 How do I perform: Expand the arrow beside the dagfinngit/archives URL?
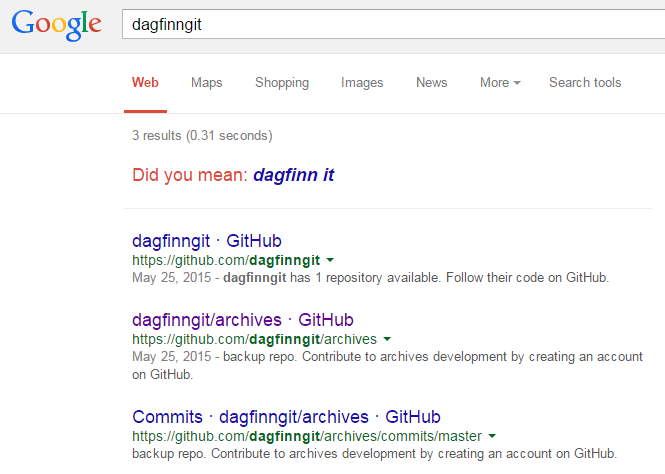pyautogui.click(x=387, y=339)
